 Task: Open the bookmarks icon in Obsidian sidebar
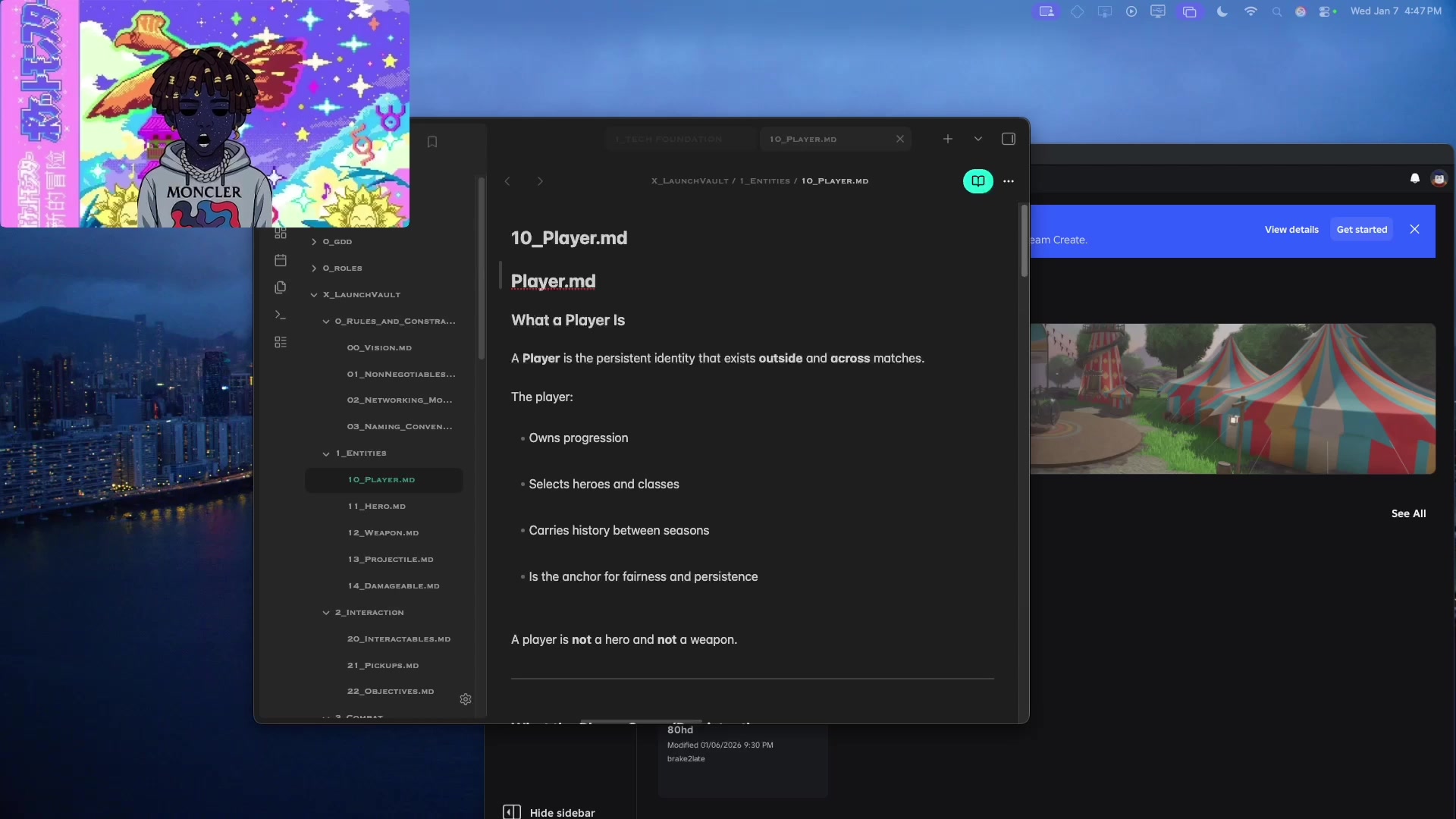pos(432,142)
